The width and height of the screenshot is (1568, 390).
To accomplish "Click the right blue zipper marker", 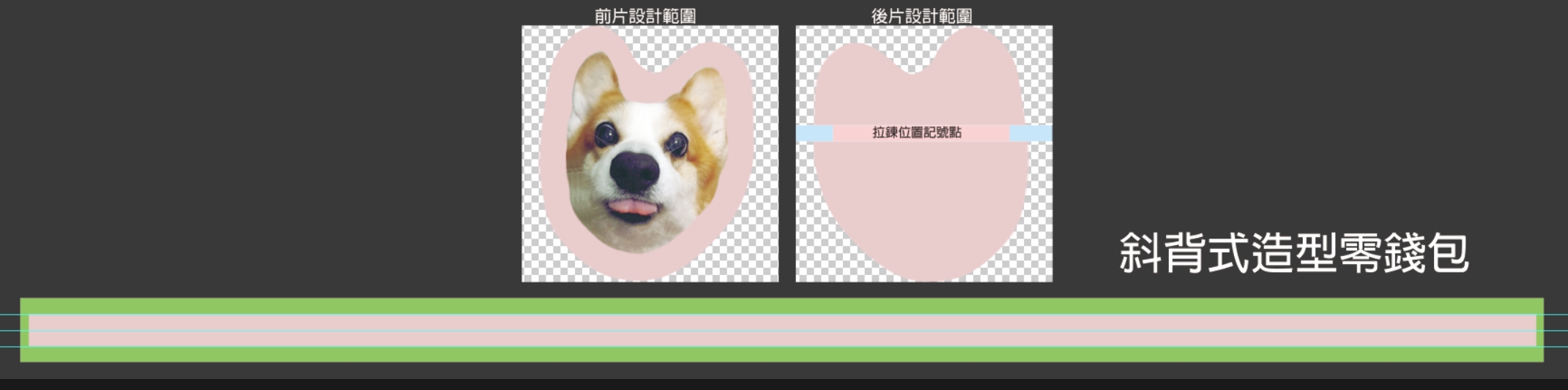I will 1030,133.
